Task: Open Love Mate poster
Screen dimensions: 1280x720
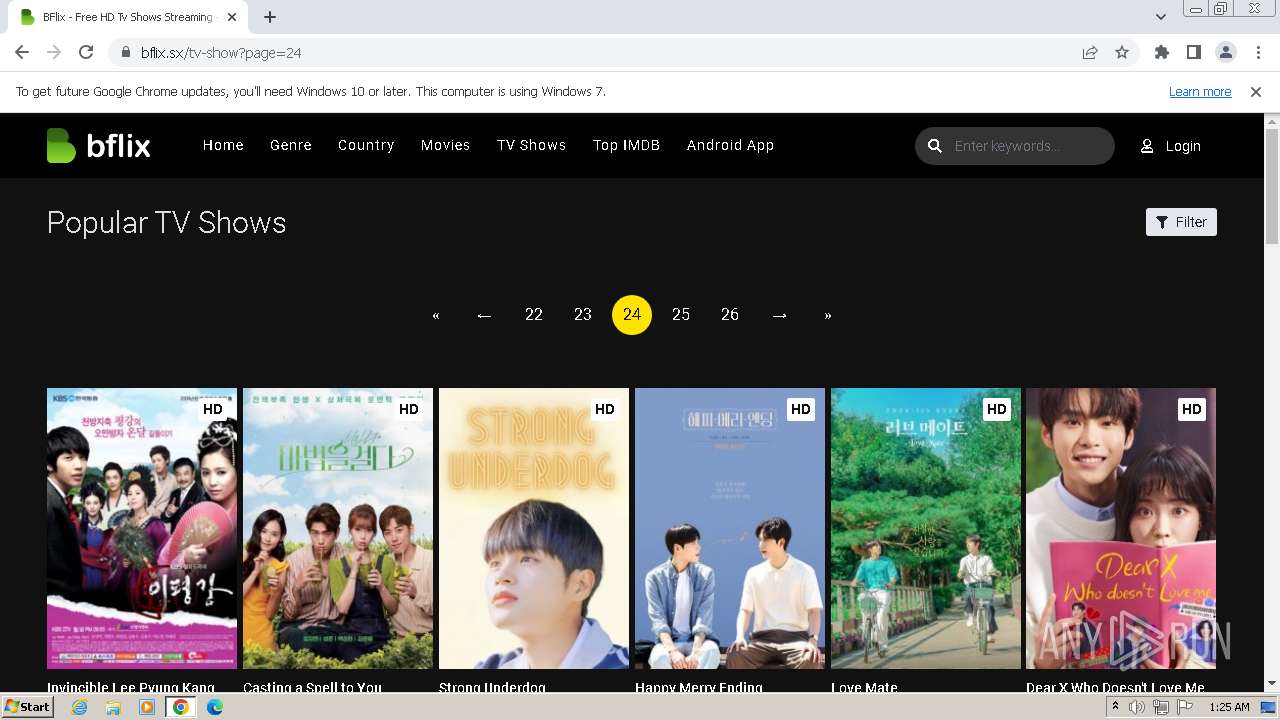Action: pos(926,528)
